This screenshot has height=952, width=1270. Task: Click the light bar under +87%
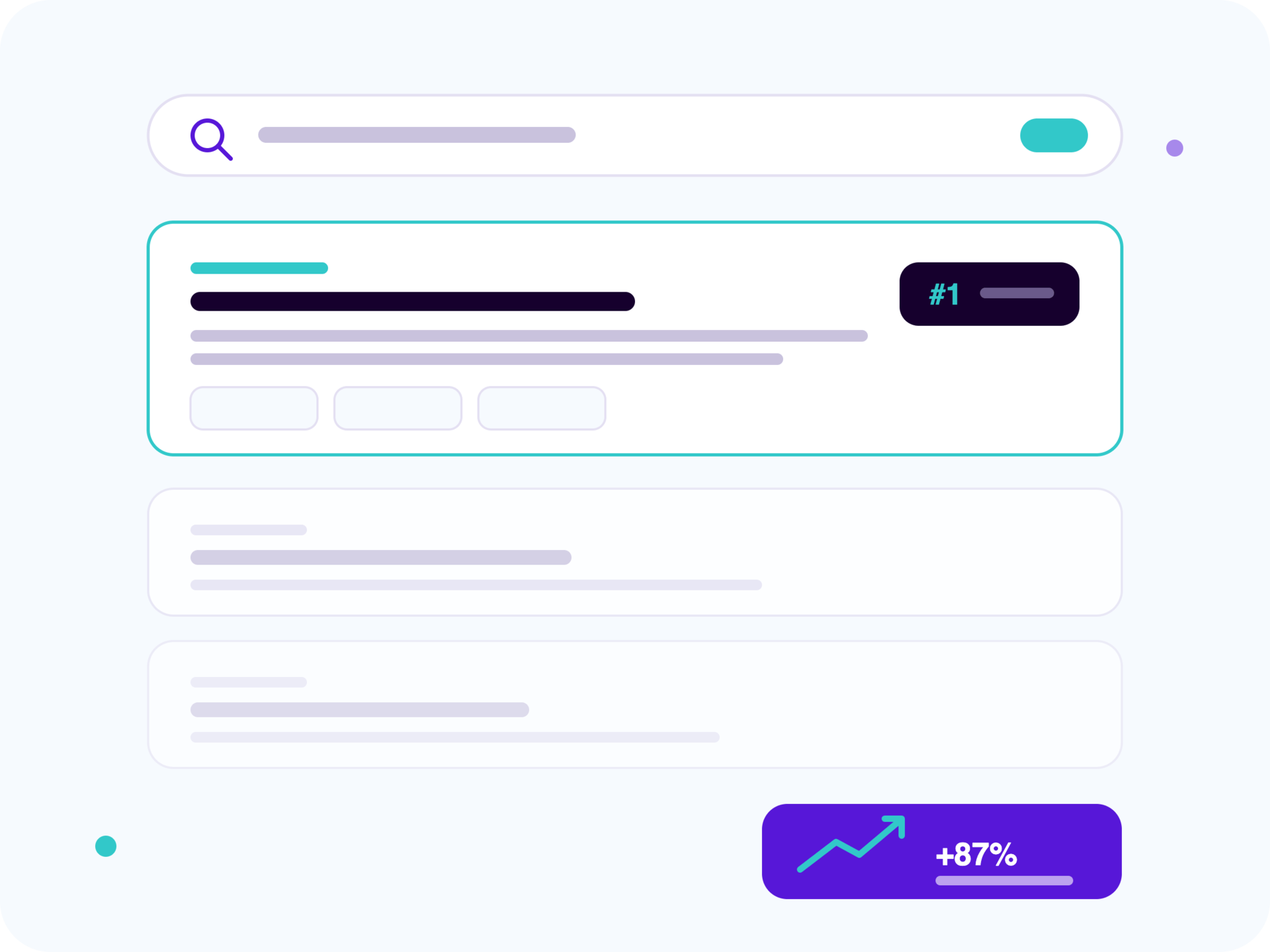[x=1004, y=881]
